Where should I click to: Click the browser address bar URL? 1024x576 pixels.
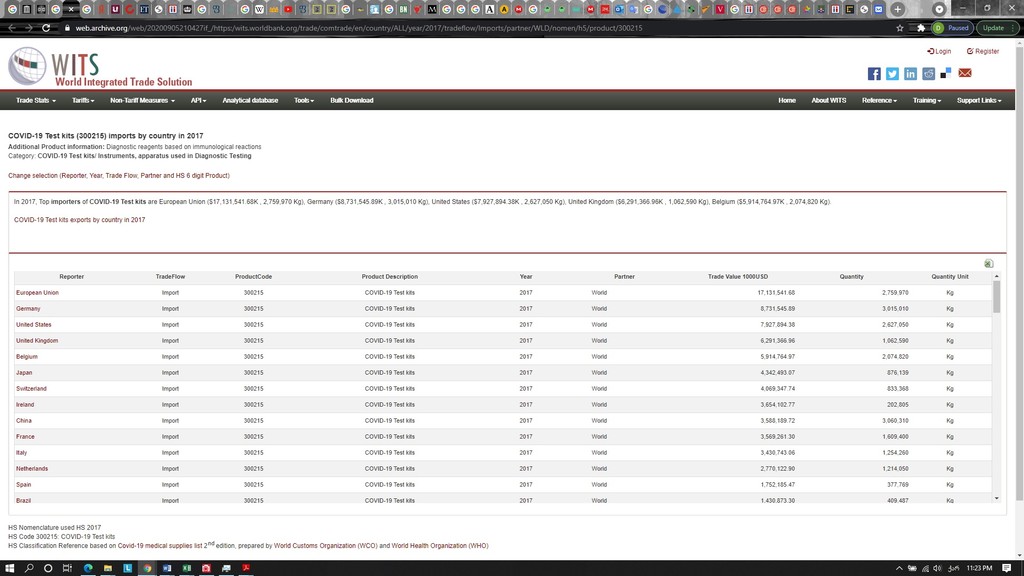pyautogui.click(x=359, y=28)
